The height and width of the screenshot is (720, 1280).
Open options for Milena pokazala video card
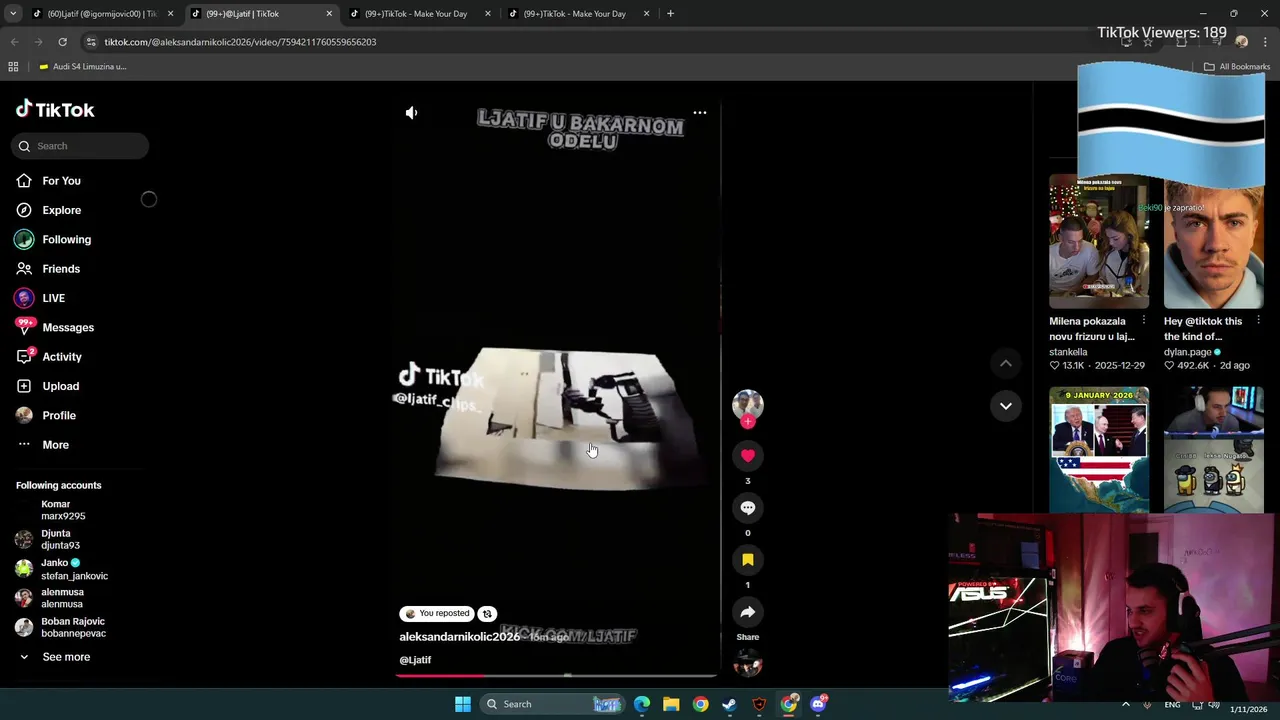pos(1144,321)
